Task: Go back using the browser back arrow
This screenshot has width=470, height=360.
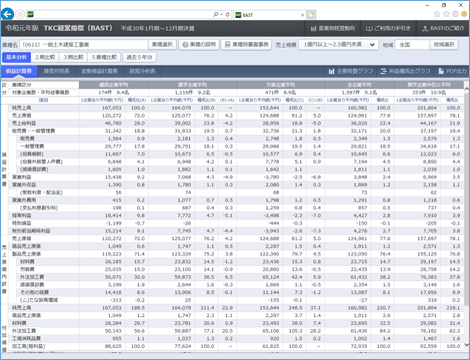Action: click(7, 14)
